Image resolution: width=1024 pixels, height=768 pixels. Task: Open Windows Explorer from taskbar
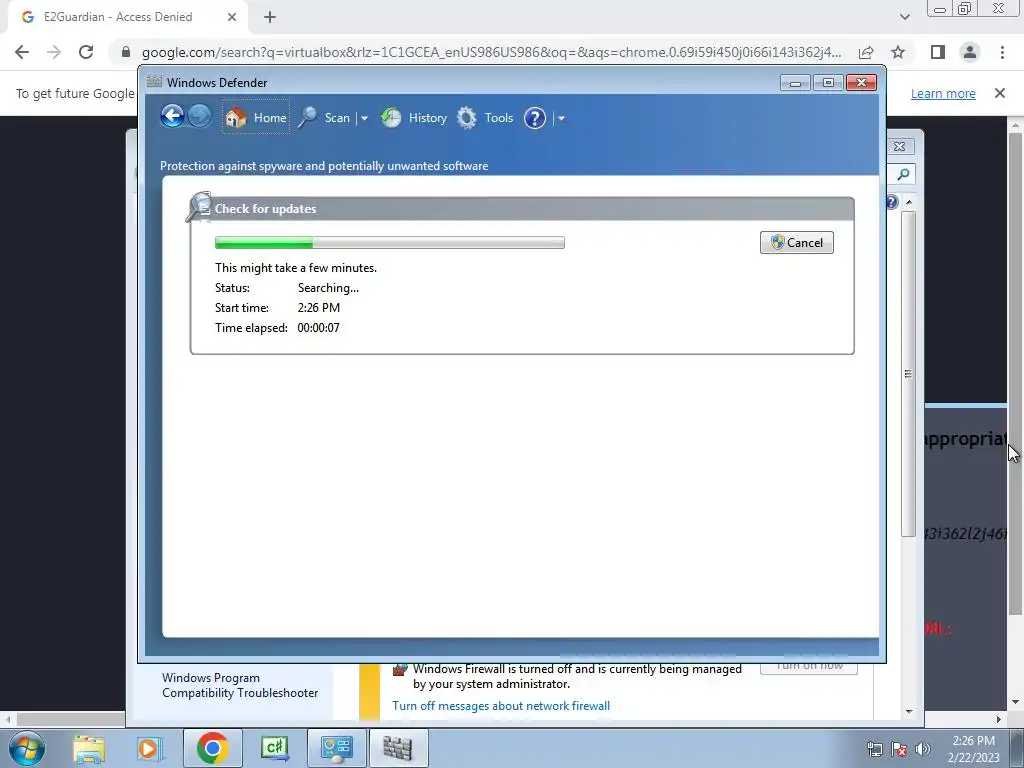pos(89,748)
